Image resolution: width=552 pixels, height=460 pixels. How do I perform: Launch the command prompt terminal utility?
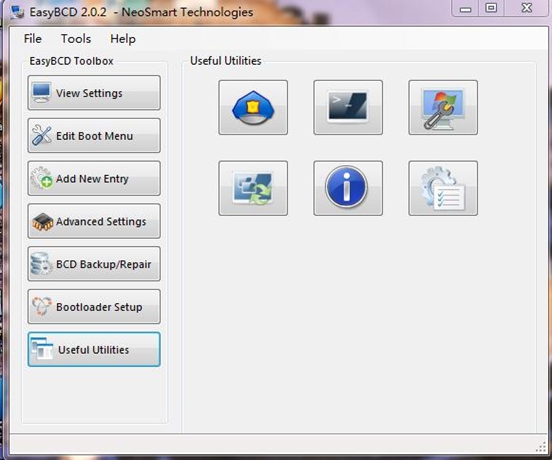tap(348, 107)
